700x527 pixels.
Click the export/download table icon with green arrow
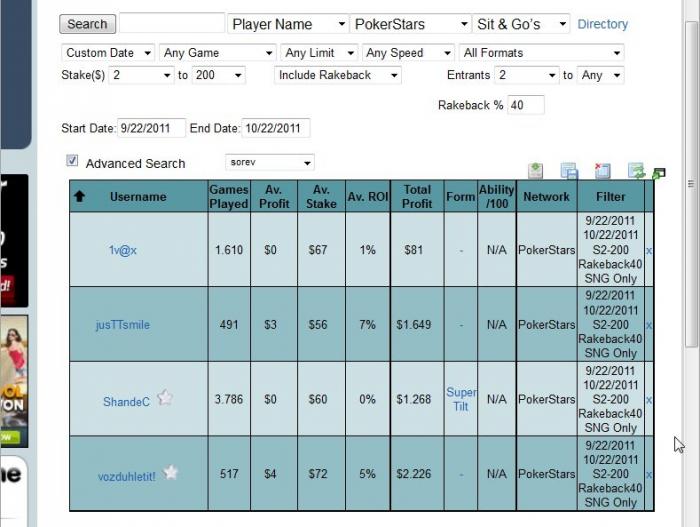(535, 171)
